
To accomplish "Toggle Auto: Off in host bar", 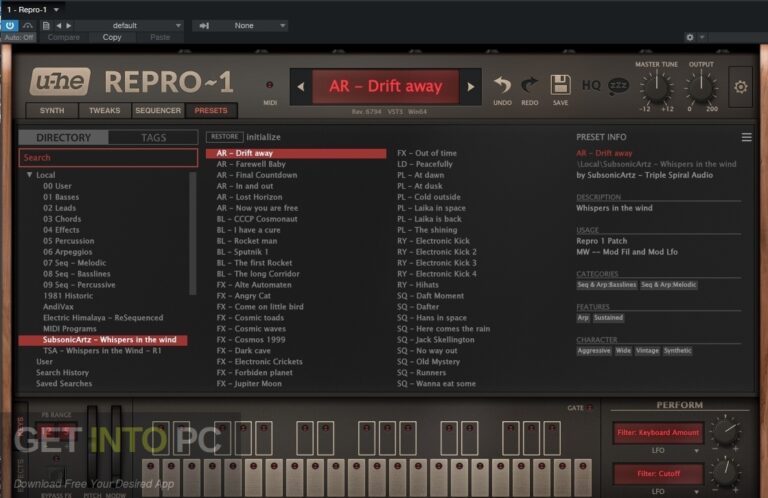I will [x=20, y=37].
